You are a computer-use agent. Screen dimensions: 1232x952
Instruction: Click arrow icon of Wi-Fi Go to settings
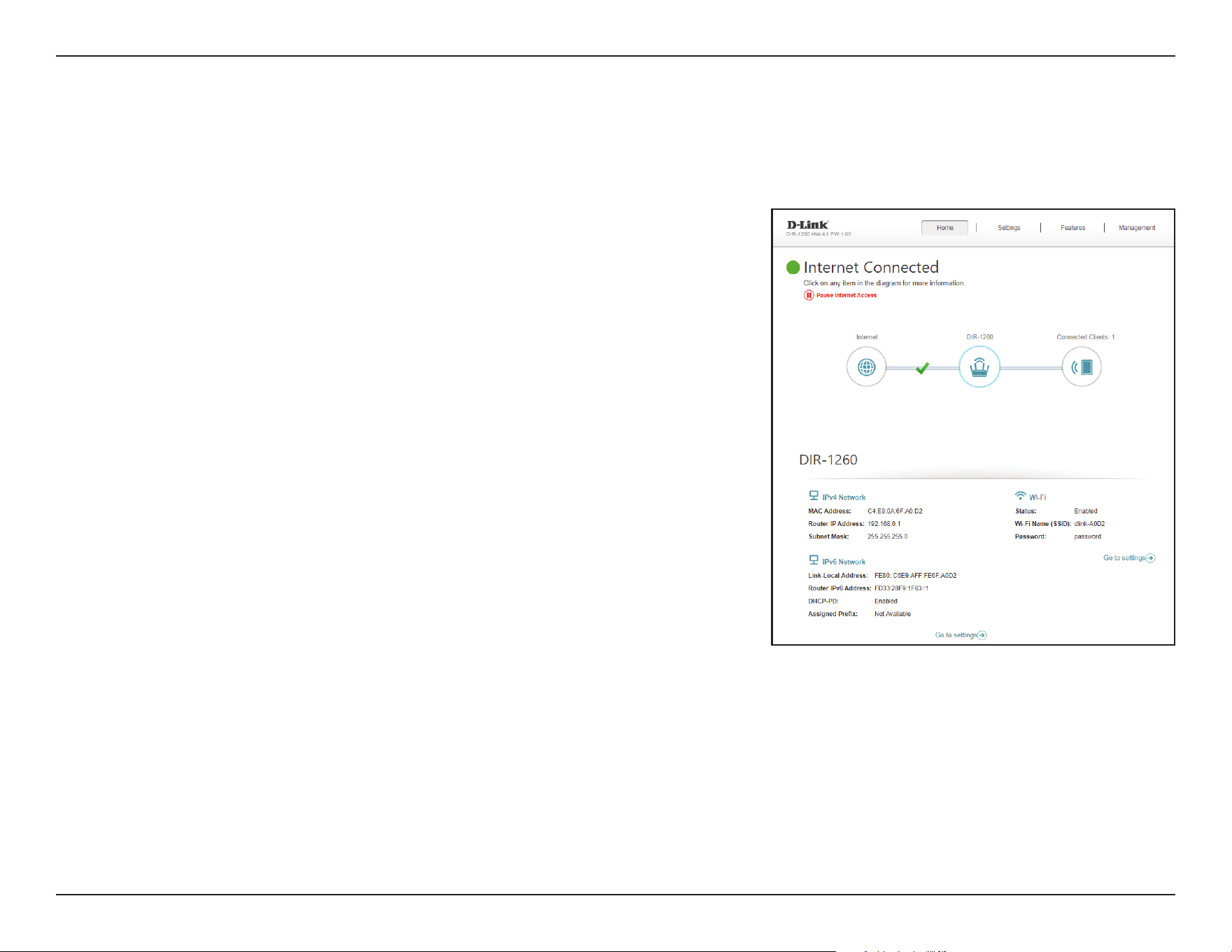[1151, 558]
